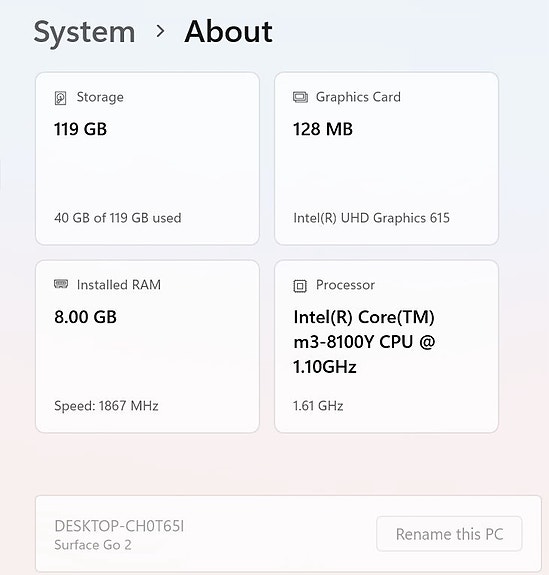Go back to System in breadcrumb
Viewport: 549px width, 575px height.
[x=84, y=33]
